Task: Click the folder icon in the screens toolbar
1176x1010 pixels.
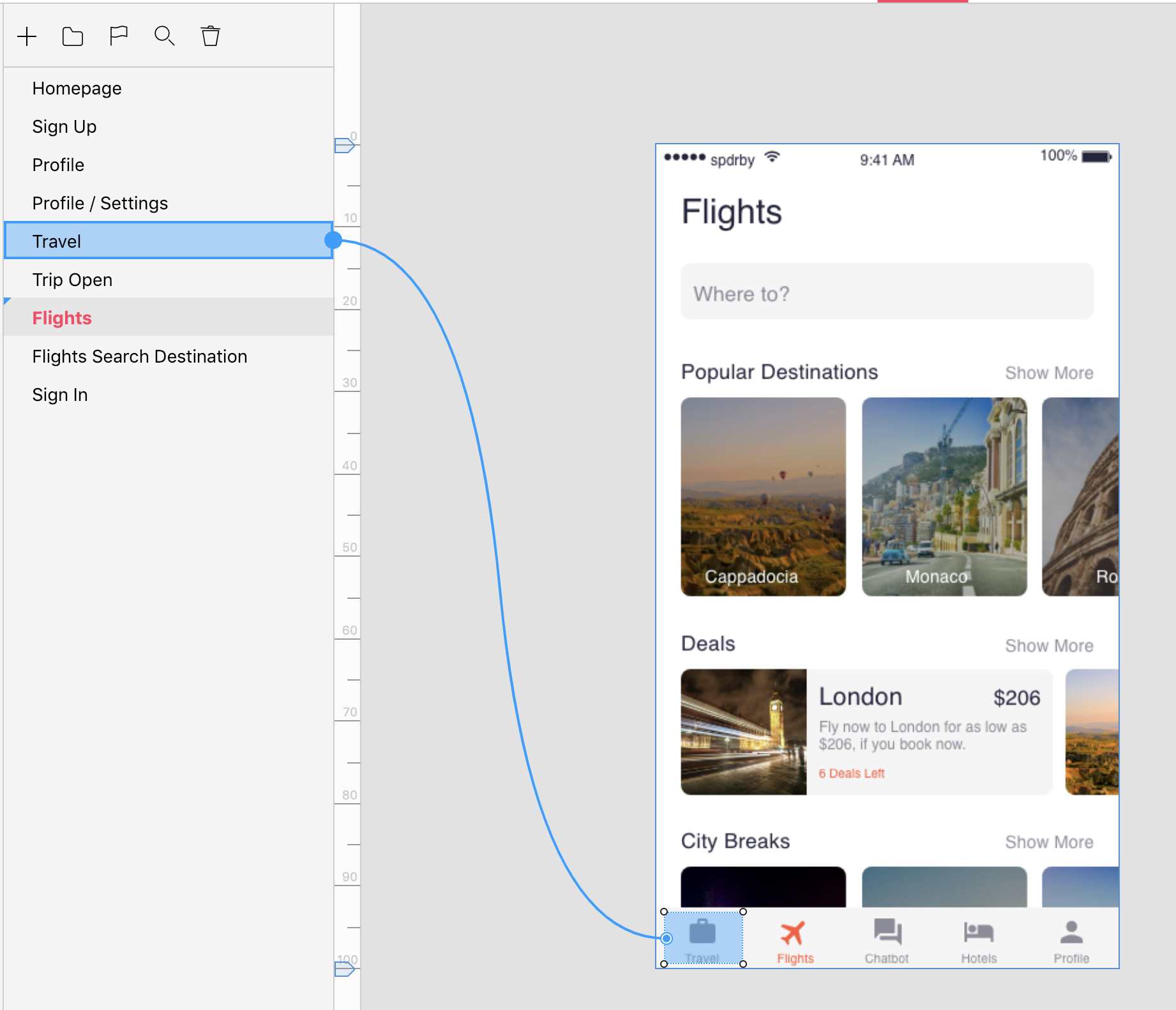Action: tap(73, 36)
